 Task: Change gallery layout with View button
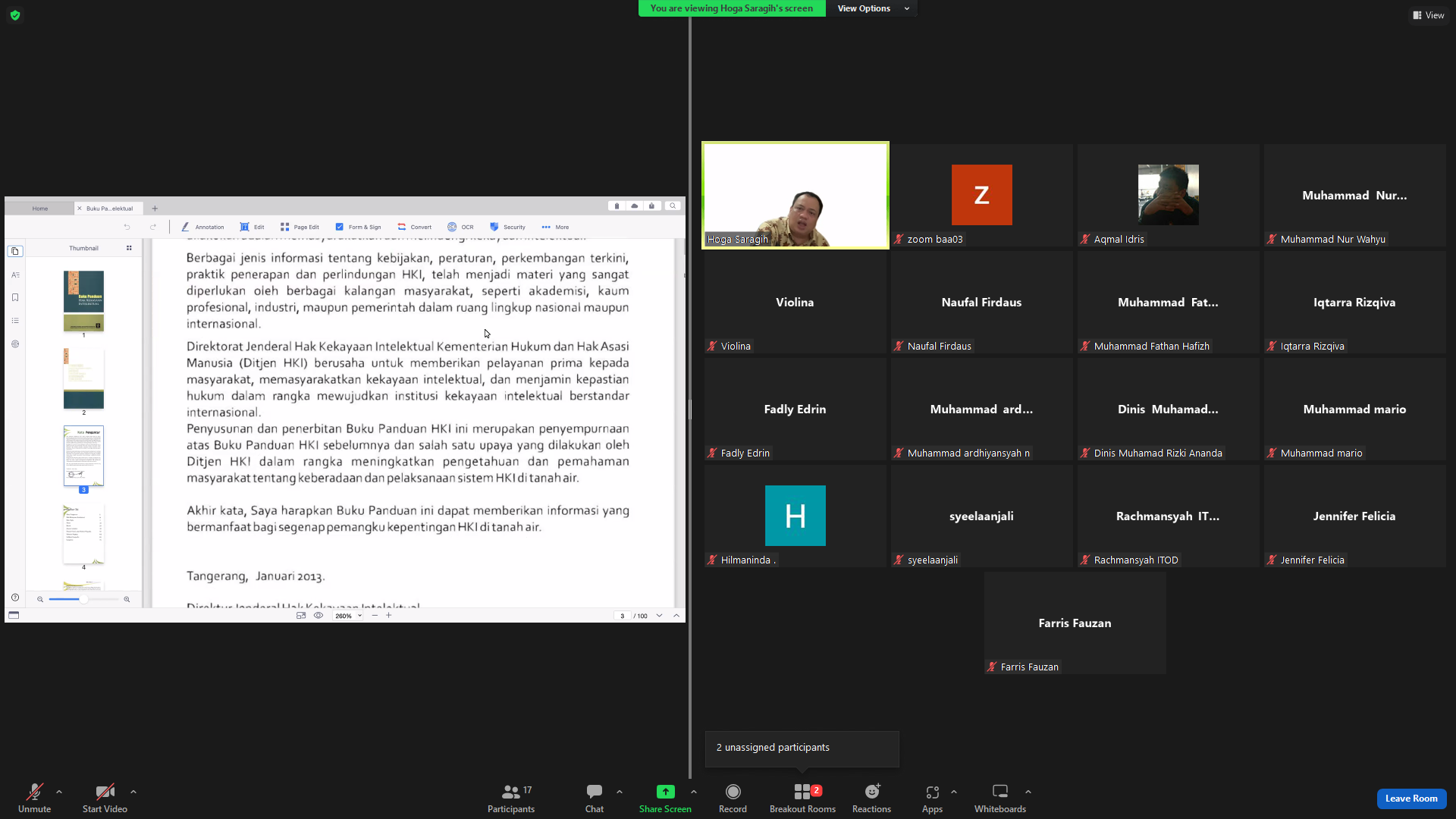[x=1429, y=15]
